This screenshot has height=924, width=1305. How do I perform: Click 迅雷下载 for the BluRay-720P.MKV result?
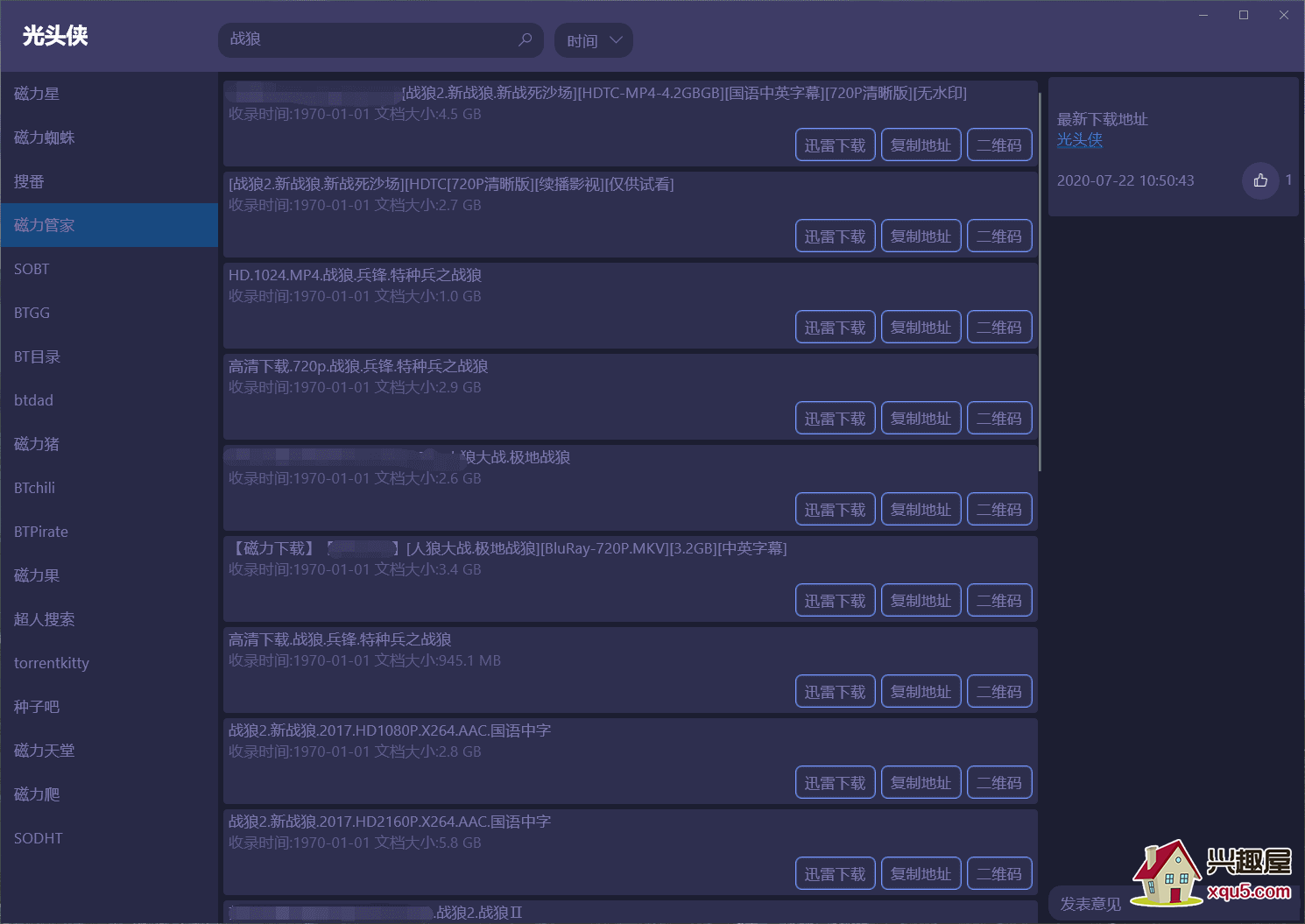[835, 601]
